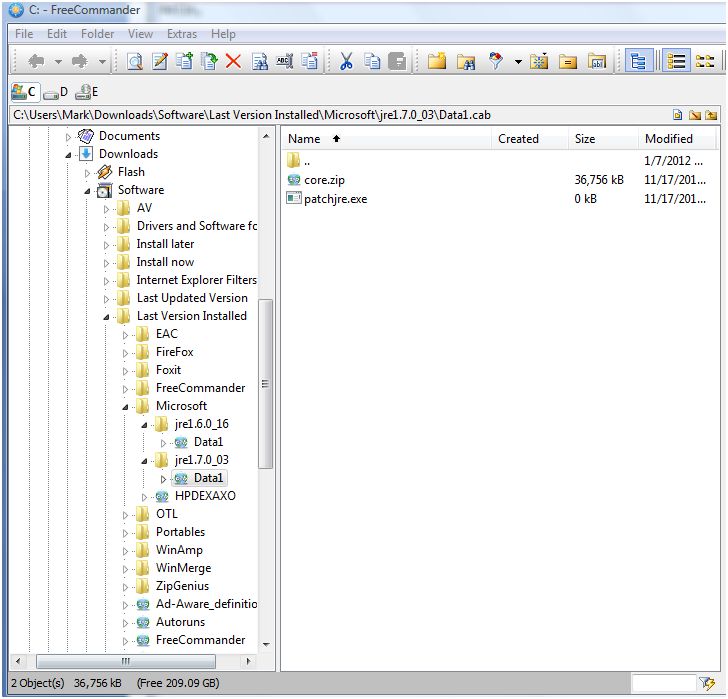Click the file Properties toolbar icon
The width and height of the screenshot is (728, 699).
click(x=309, y=61)
